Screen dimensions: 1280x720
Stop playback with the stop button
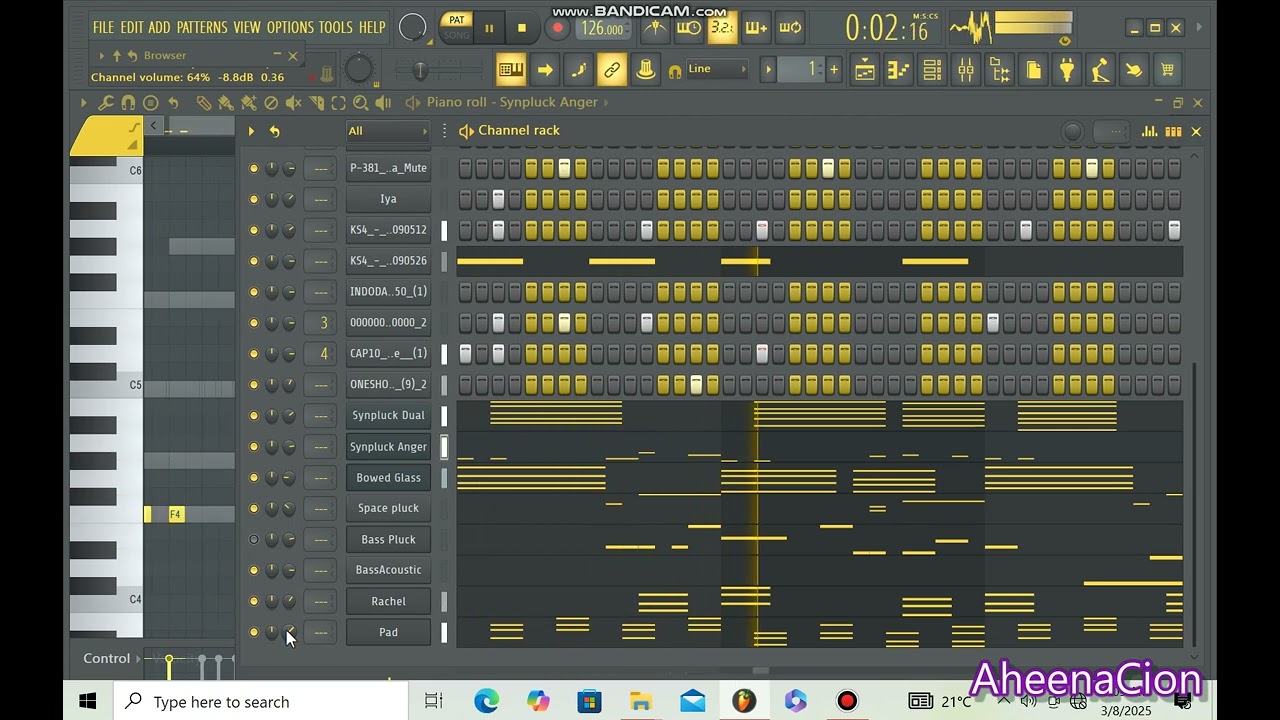click(521, 28)
